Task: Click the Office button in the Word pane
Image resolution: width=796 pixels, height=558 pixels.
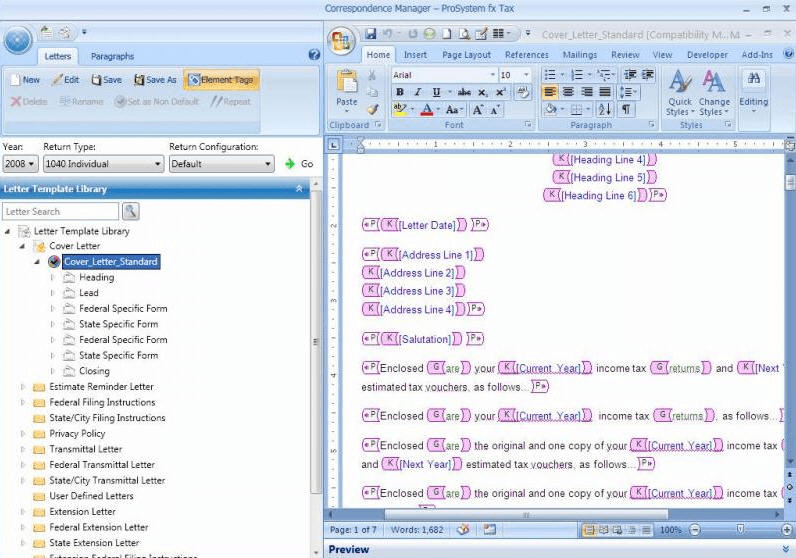Action: 341,41
